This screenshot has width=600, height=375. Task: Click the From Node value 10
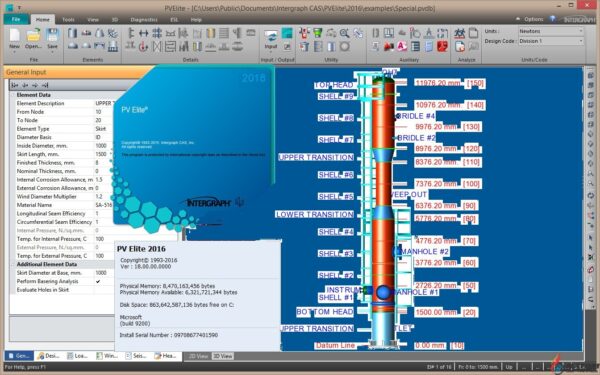pyautogui.click(x=98, y=112)
